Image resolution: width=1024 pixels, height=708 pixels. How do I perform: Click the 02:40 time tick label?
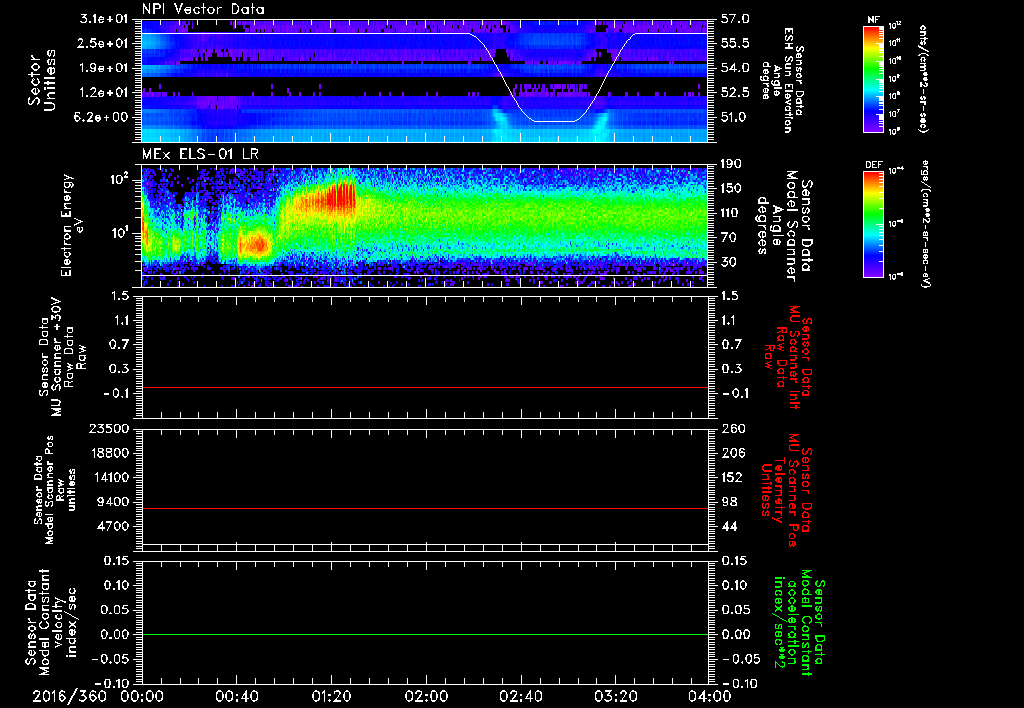click(x=520, y=696)
